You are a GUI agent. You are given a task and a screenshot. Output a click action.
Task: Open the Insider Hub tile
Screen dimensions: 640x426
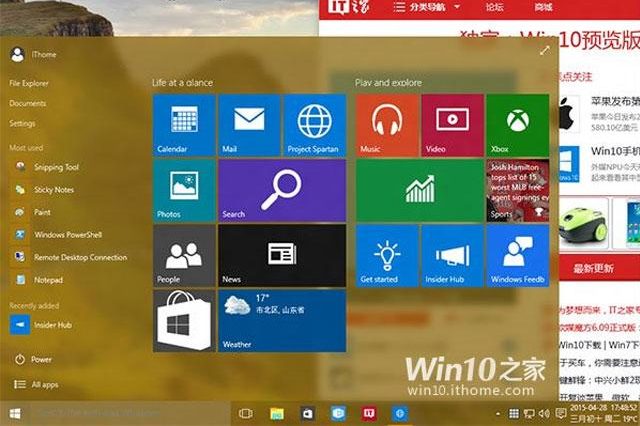452,256
